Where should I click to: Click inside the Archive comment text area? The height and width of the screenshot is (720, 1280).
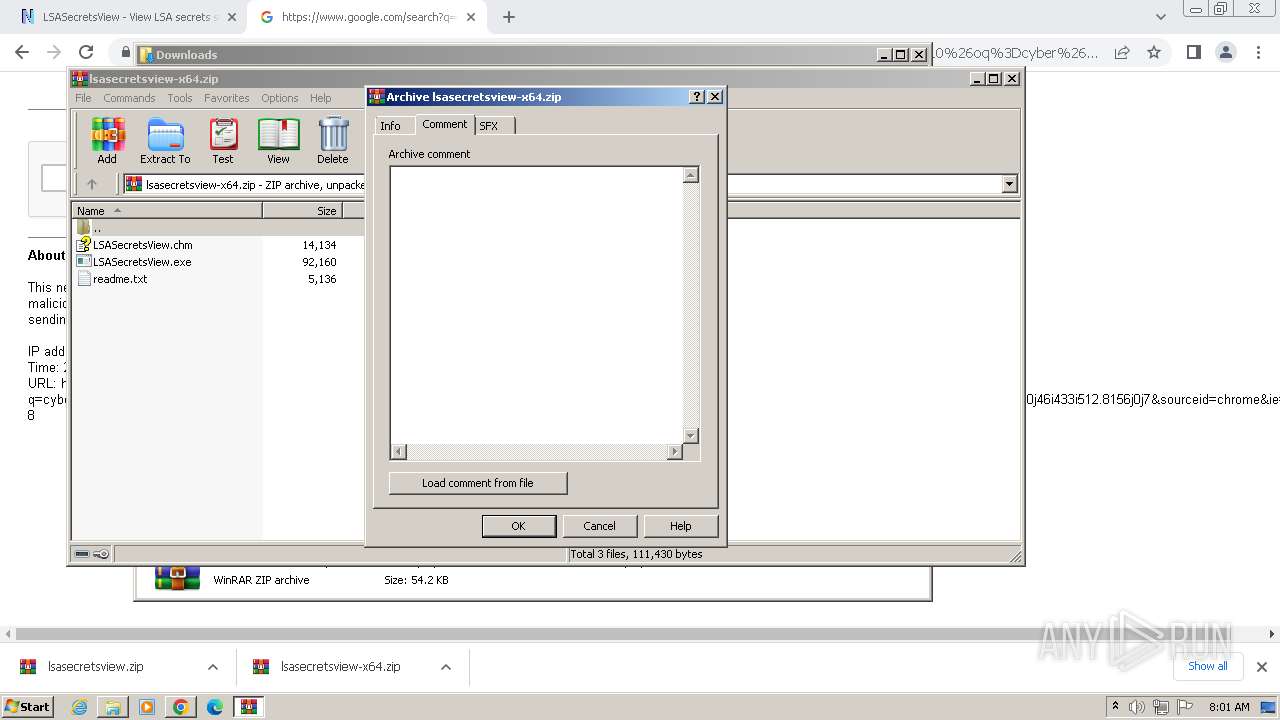coord(536,304)
